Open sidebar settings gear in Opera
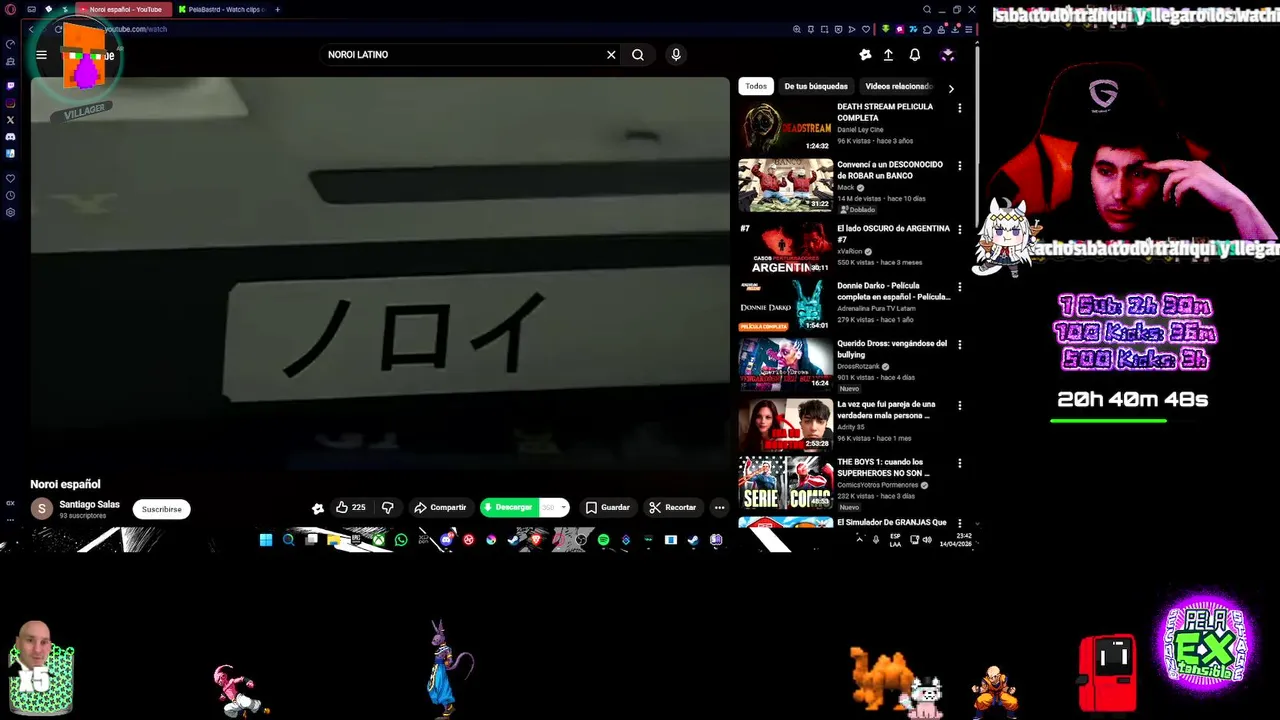Image resolution: width=1280 pixels, height=720 pixels. tap(11, 213)
